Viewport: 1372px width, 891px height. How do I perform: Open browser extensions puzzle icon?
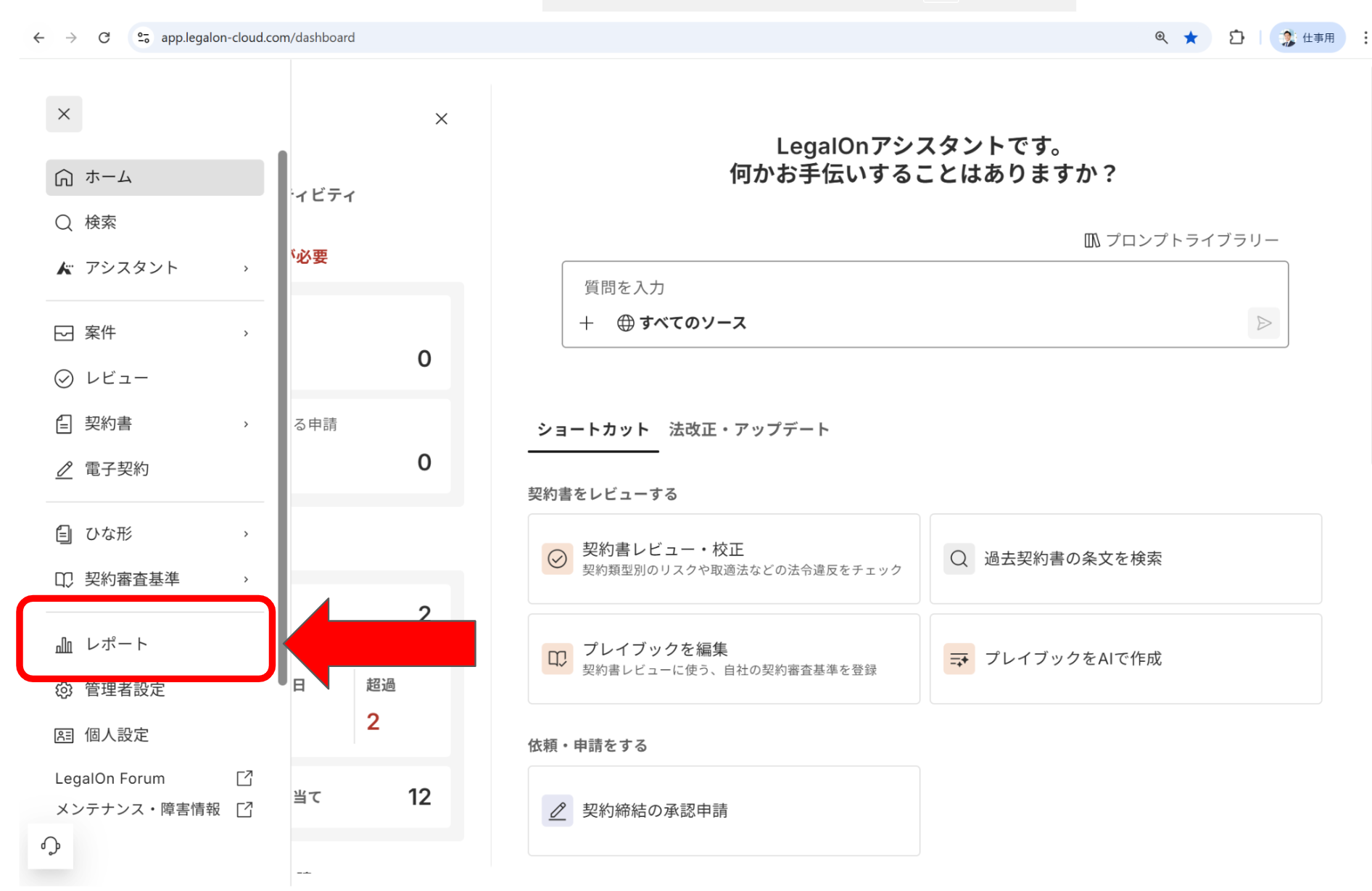[x=1236, y=38]
